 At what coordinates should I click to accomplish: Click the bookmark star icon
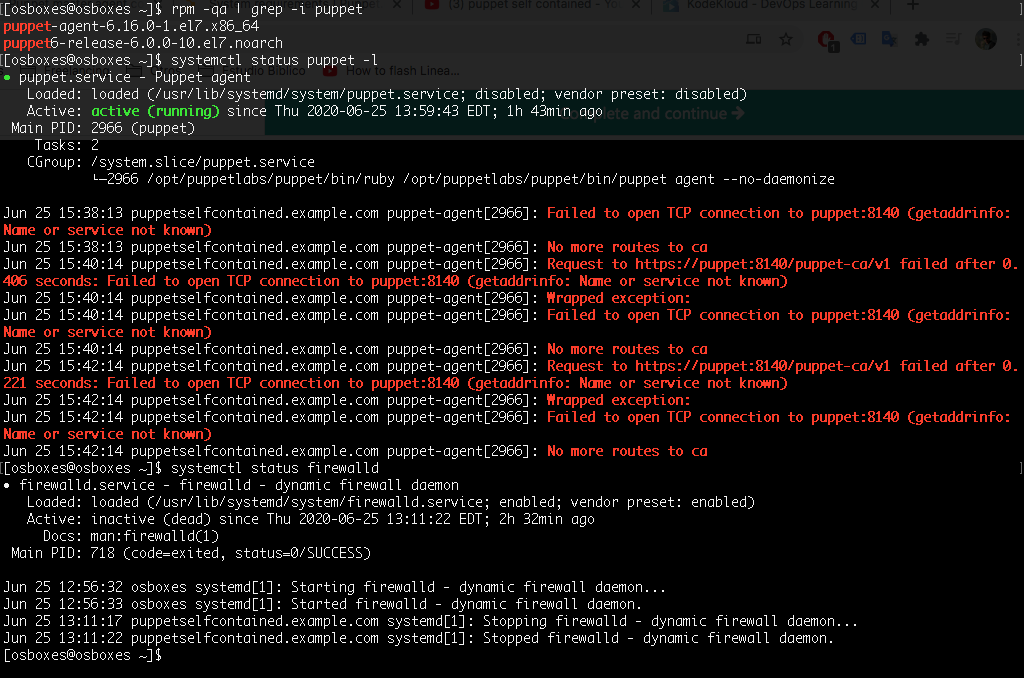[x=786, y=40]
